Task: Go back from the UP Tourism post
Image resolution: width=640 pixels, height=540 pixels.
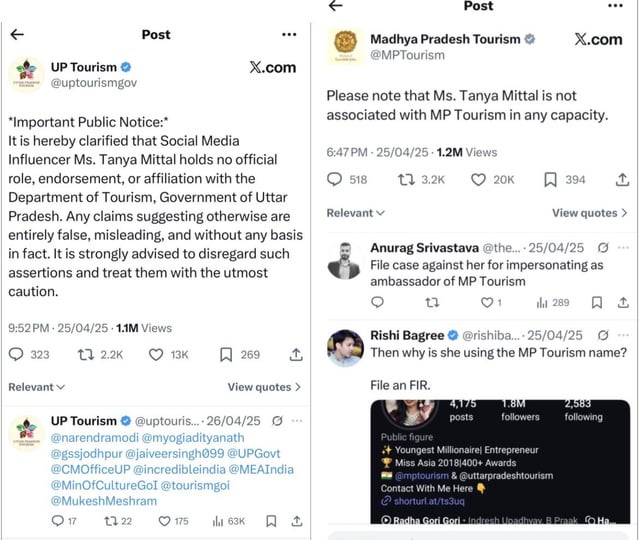Action: point(16,34)
